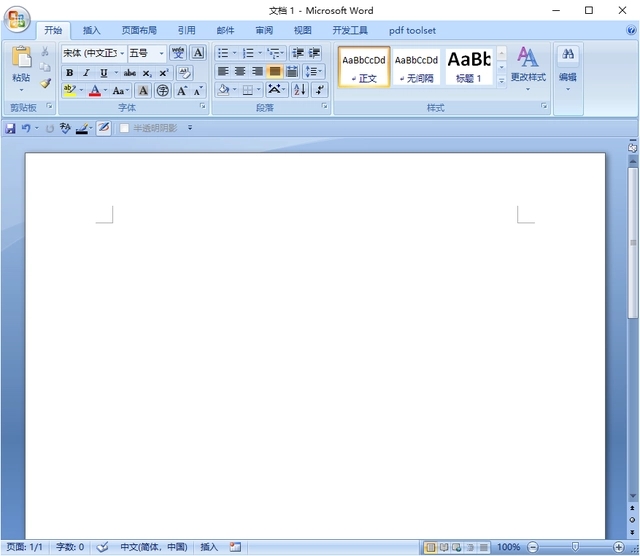
Task: Enable the 半透明阴影 checkbox
Action: pos(125,128)
